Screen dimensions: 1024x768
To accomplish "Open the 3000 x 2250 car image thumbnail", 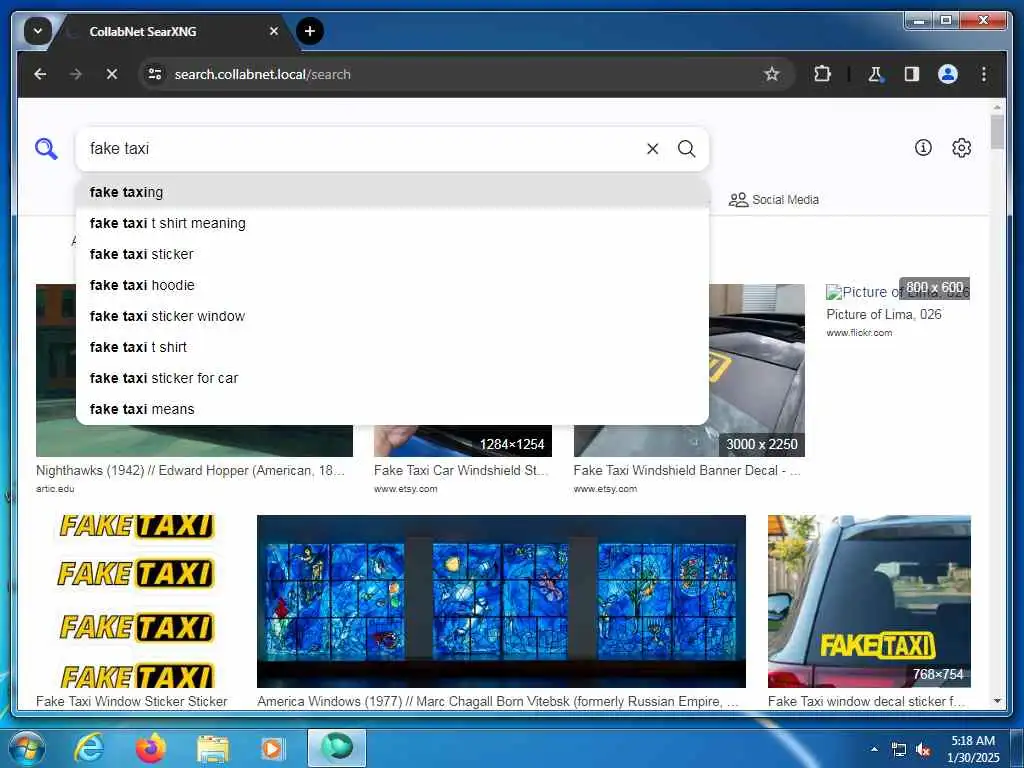I will click(756, 370).
